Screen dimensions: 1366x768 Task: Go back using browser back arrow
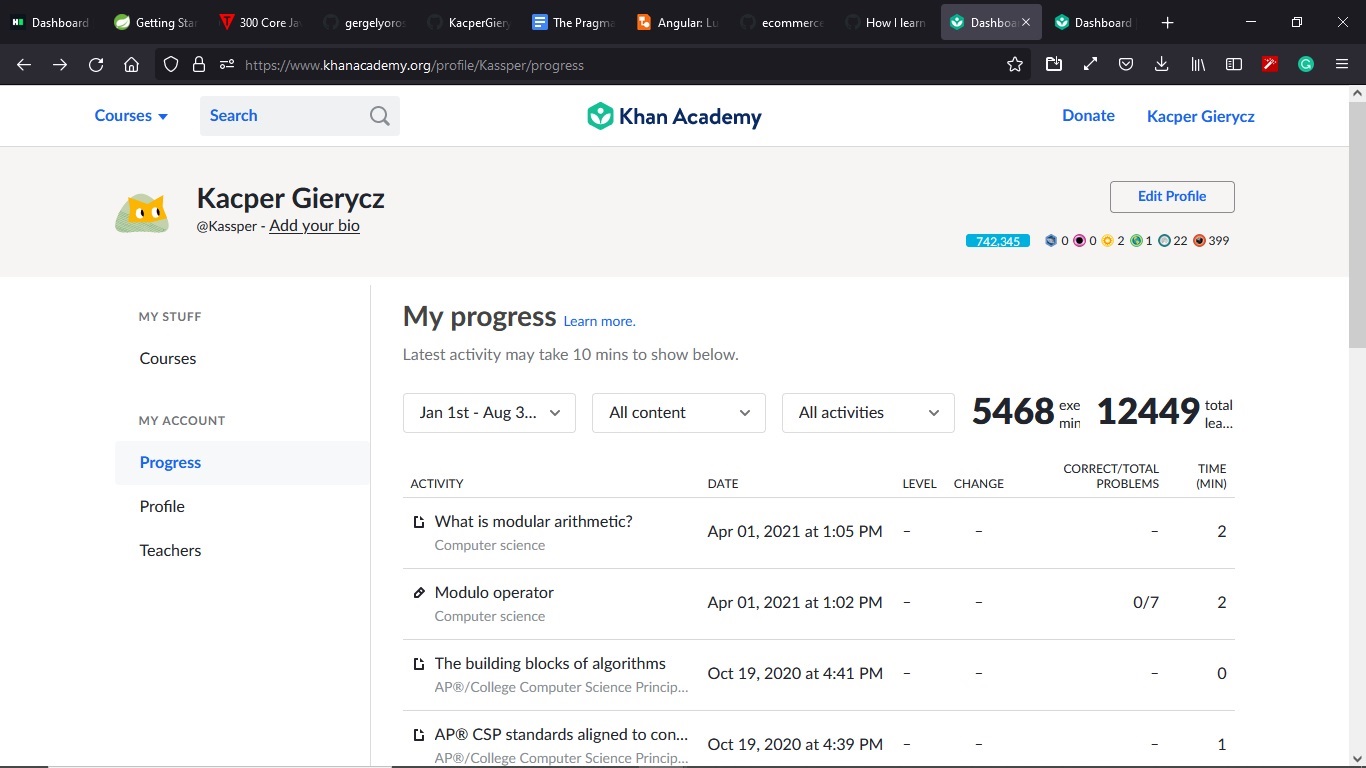pos(24,65)
